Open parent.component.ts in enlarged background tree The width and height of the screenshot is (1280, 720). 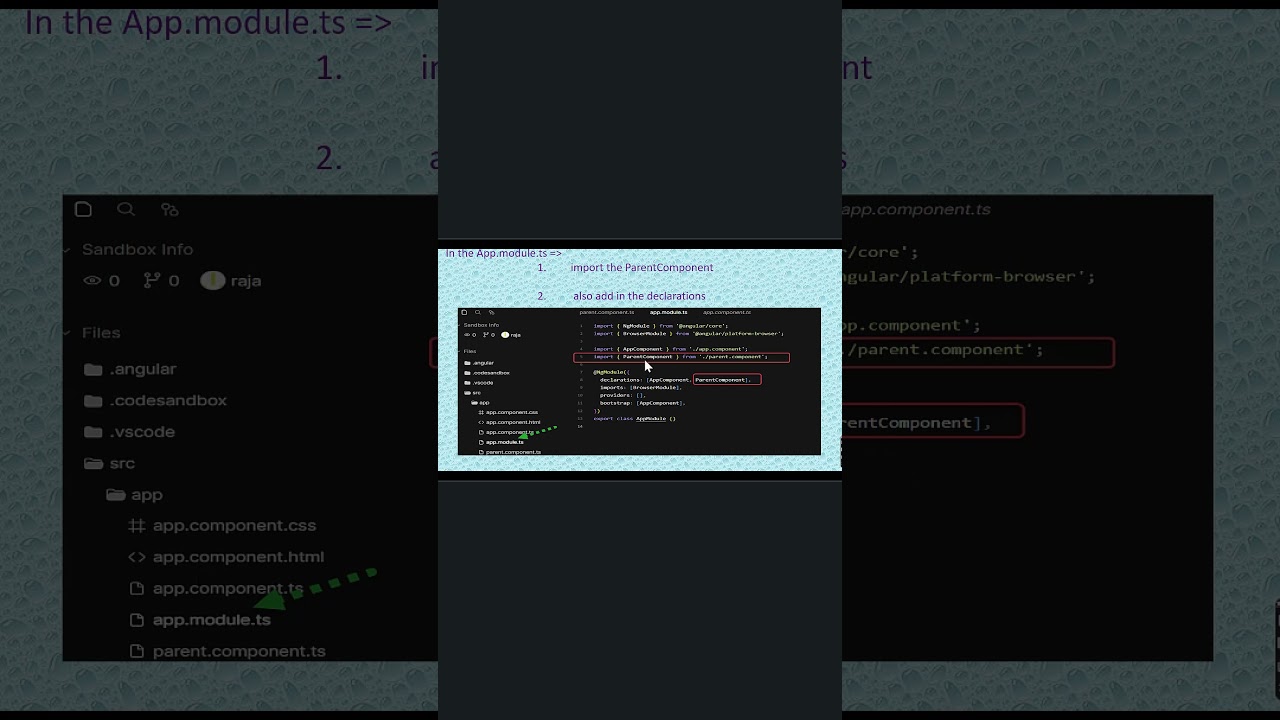pyautogui.click(x=228, y=651)
